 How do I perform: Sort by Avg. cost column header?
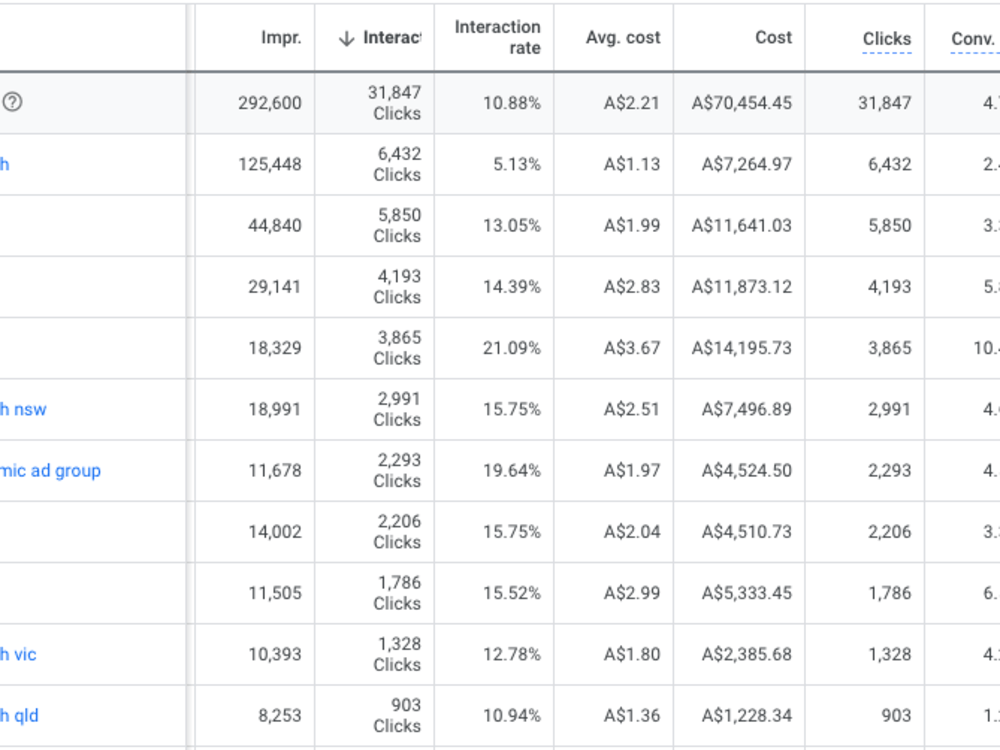(x=623, y=38)
